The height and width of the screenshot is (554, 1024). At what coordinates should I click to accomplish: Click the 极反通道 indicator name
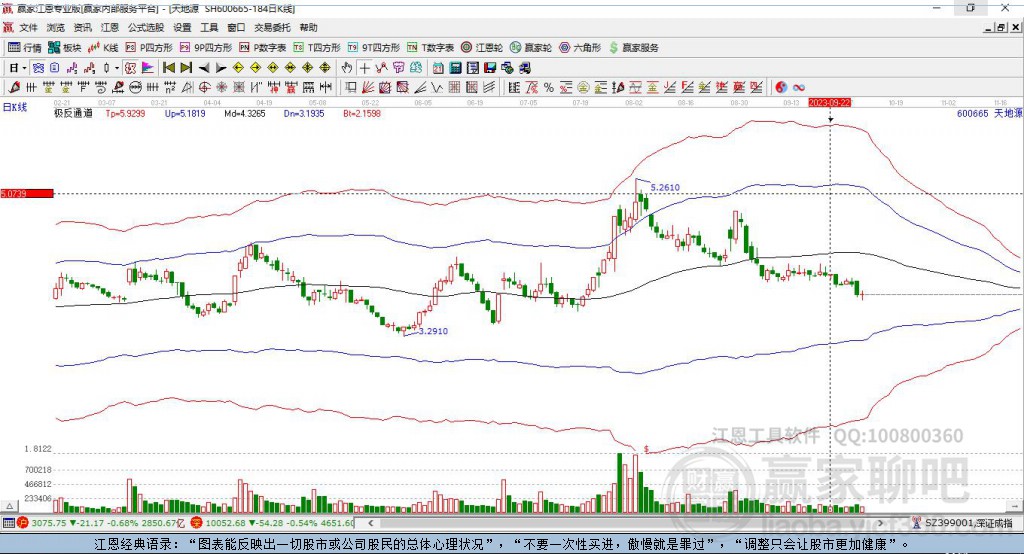[x=73, y=113]
